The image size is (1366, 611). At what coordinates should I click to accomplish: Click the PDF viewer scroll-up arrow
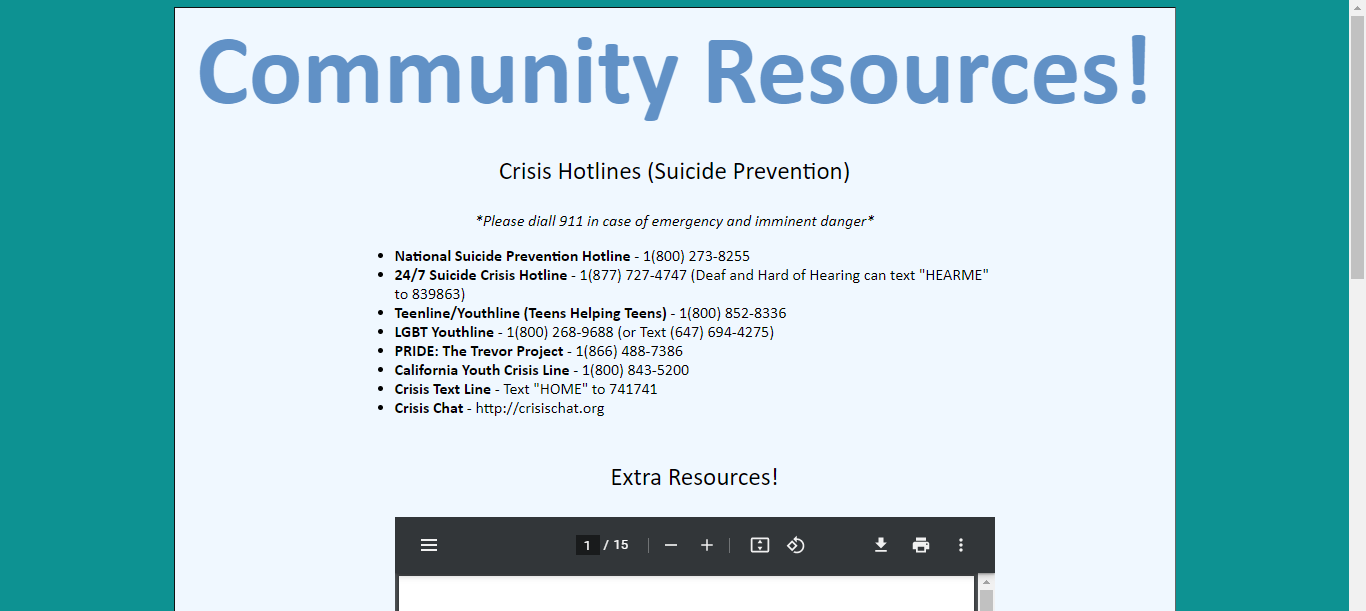[986, 582]
